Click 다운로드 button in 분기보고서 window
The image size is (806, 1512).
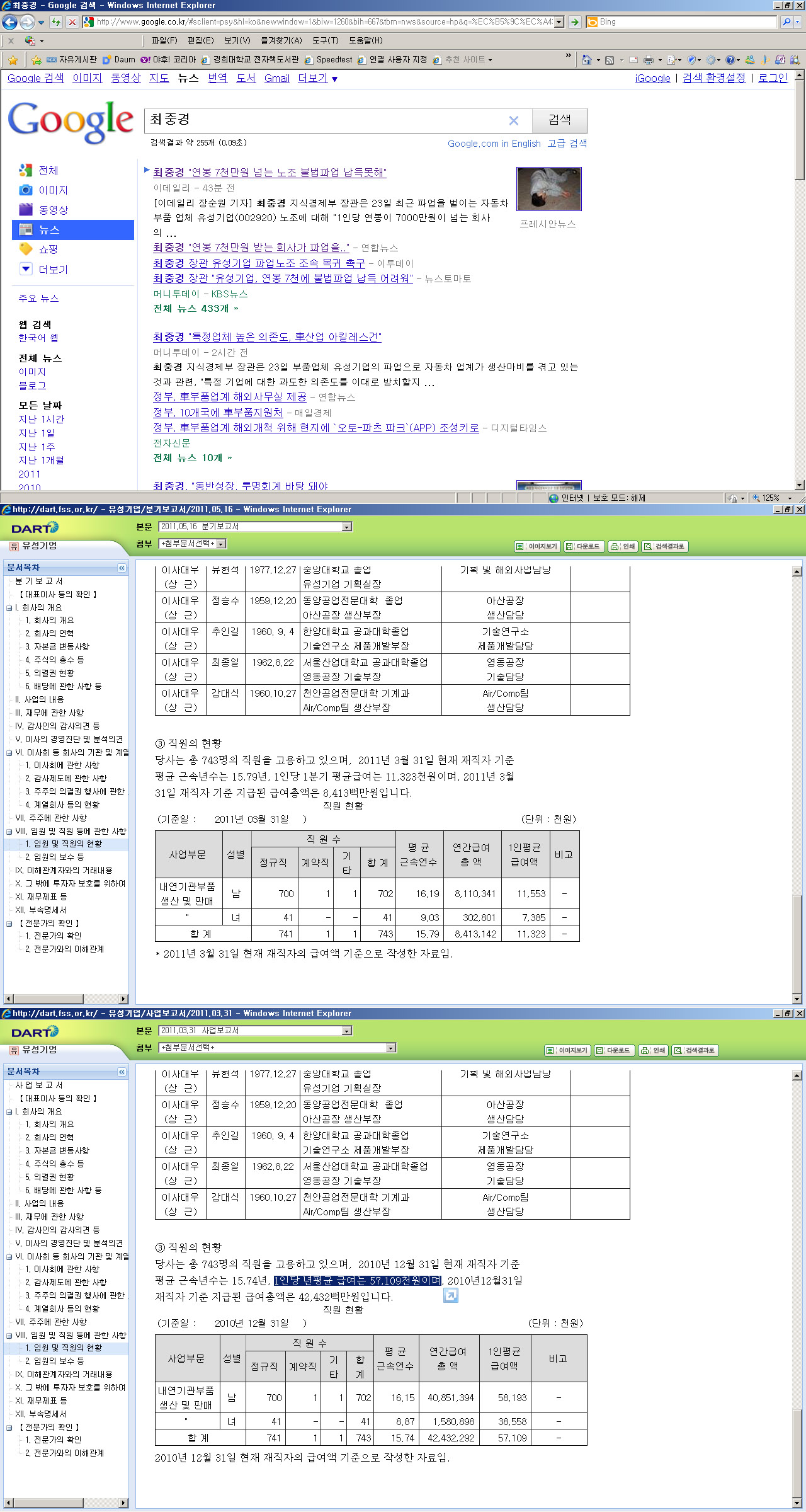pos(584,546)
